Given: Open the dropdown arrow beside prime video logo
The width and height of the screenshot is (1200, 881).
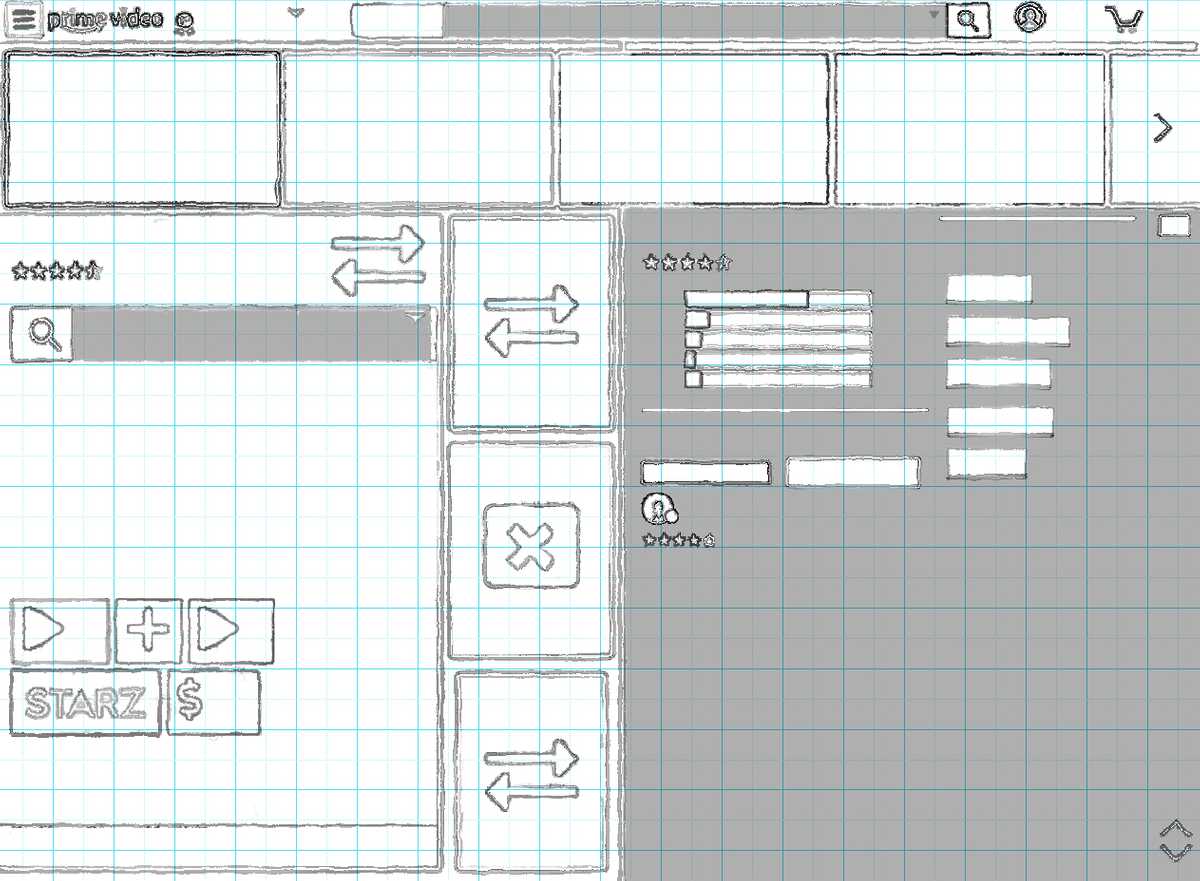Looking at the screenshot, I should [295, 13].
